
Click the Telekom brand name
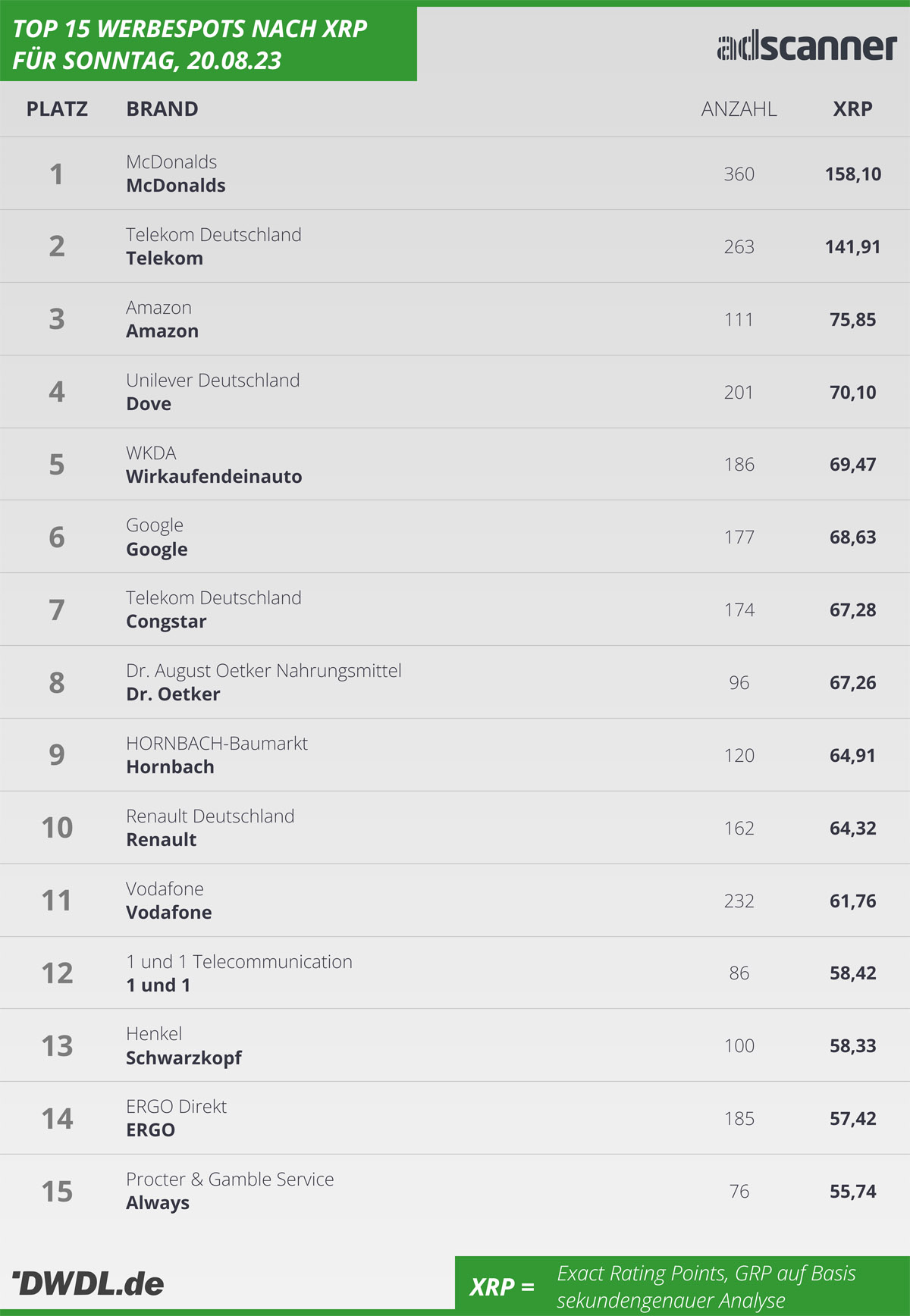tap(165, 258)
